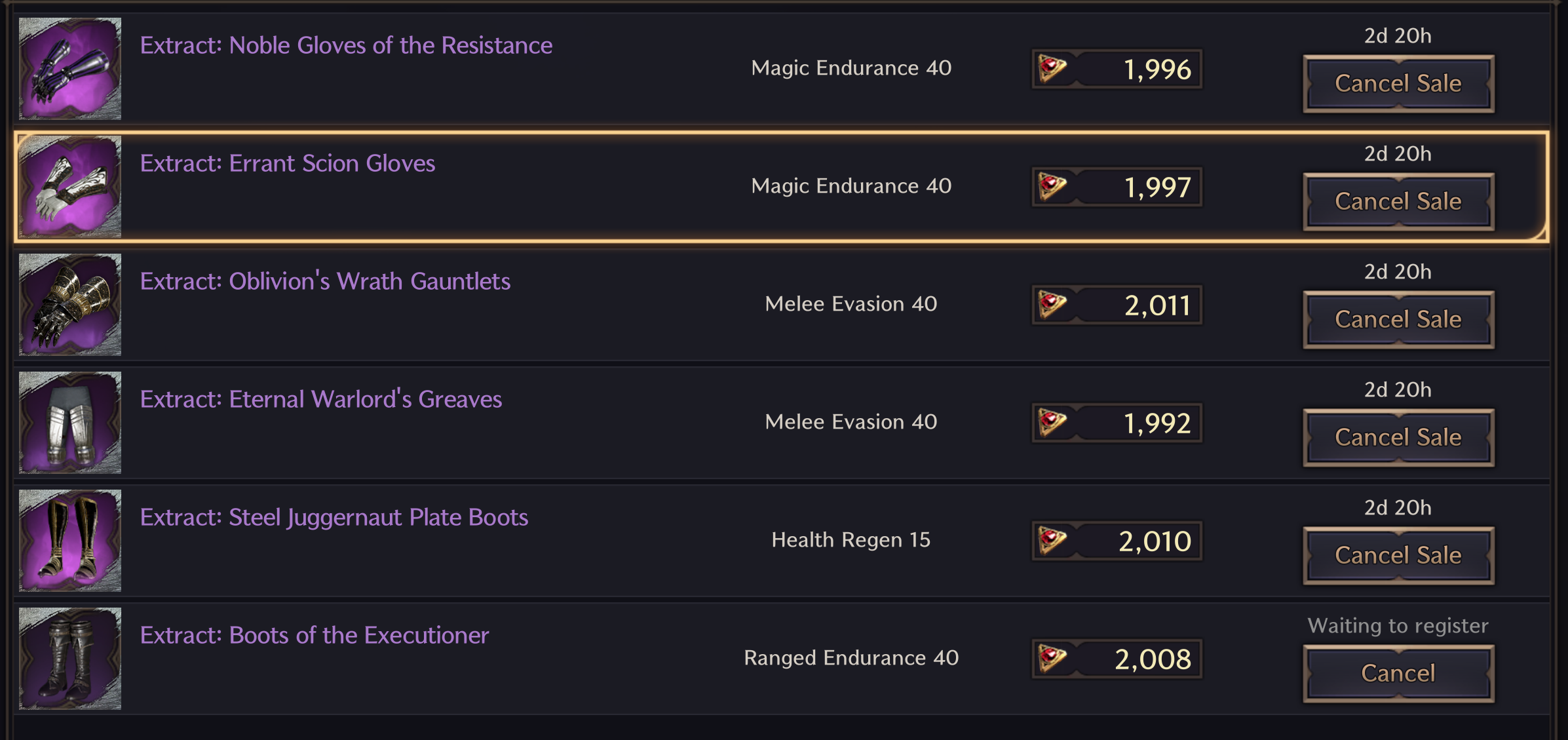Click the gem currency icon beside 2,008
The width and height of the screenshot is (1568, 740).
click(x=1052, y=659)
